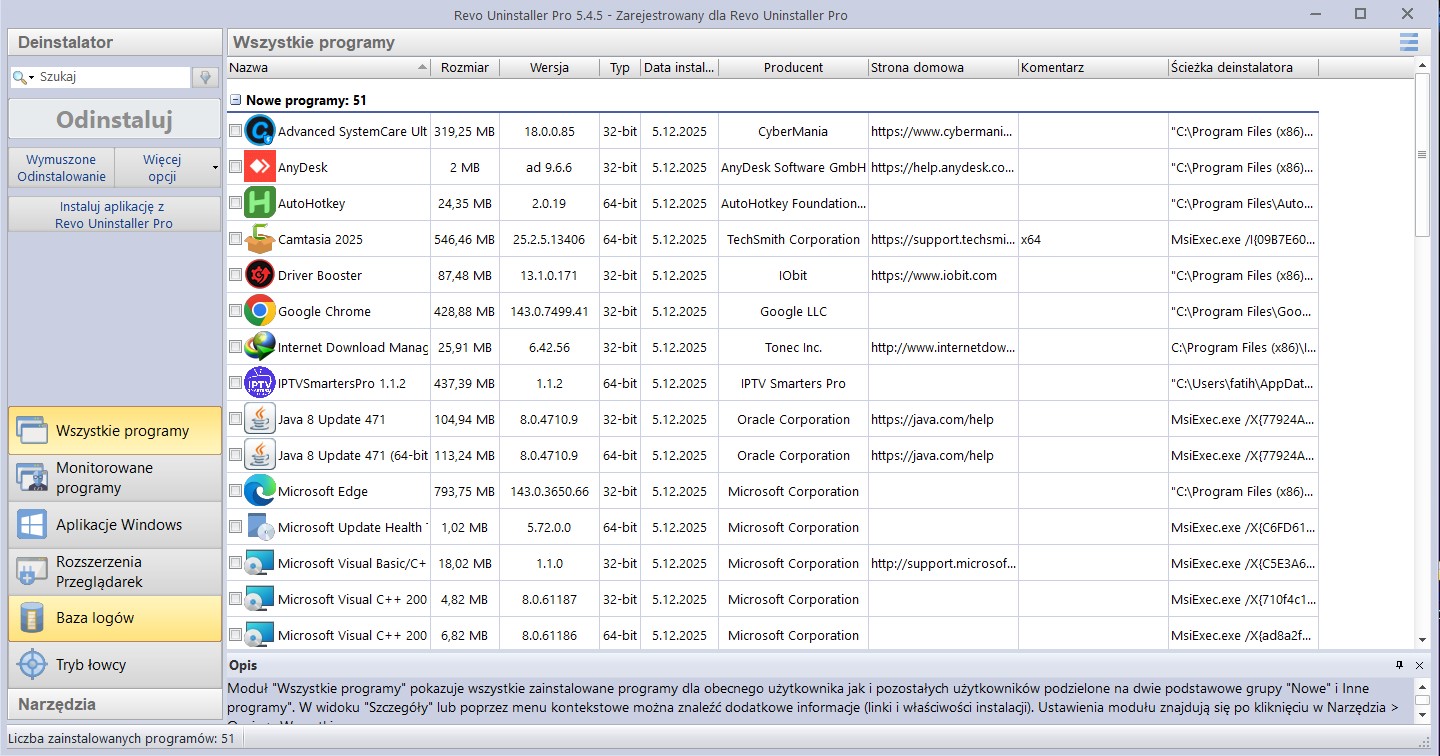Select the Driver Booster icon
The width and height of the screenshot is (1440, 756).
pos(260,275)
